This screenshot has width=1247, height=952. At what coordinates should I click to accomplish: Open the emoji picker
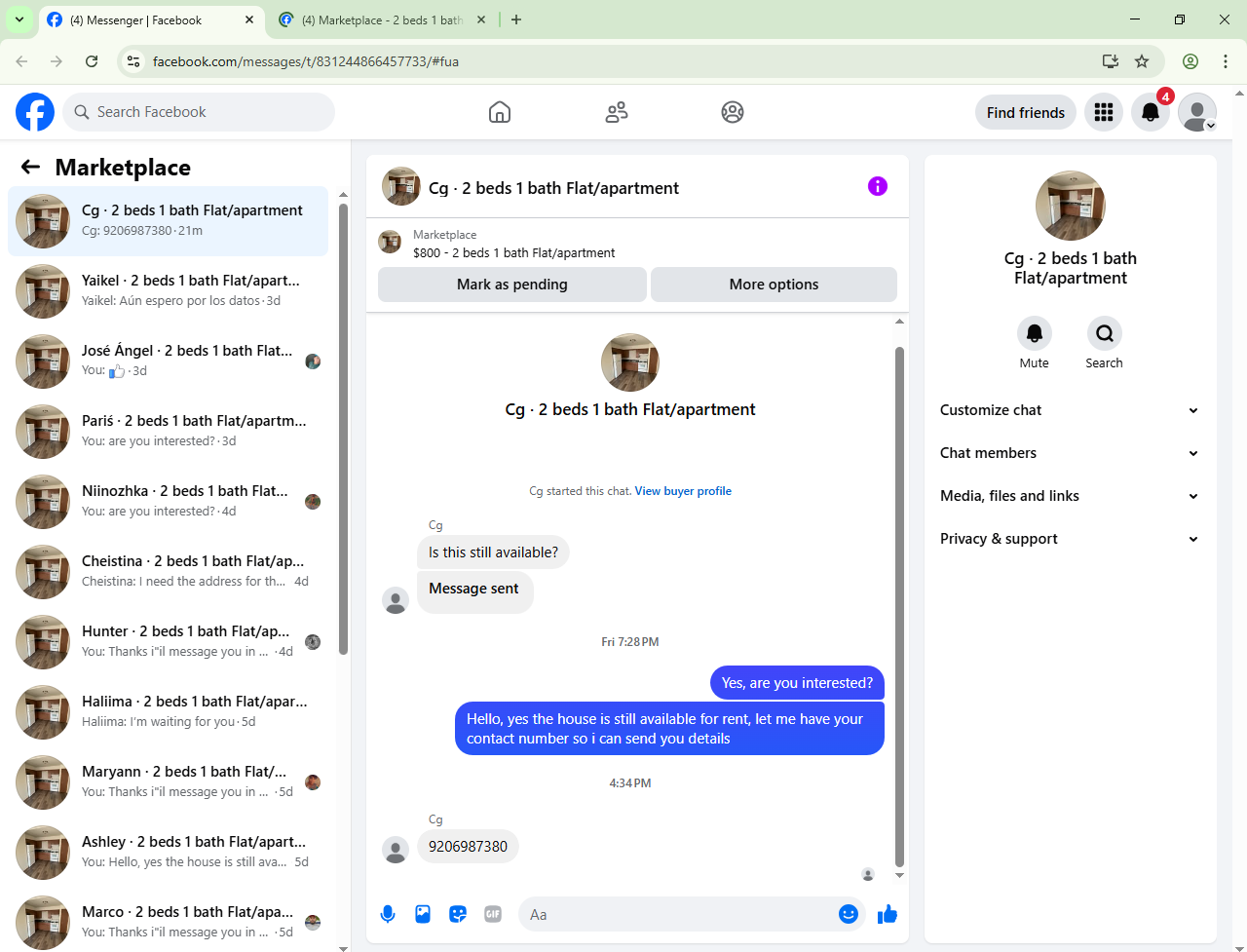(849, 914)
